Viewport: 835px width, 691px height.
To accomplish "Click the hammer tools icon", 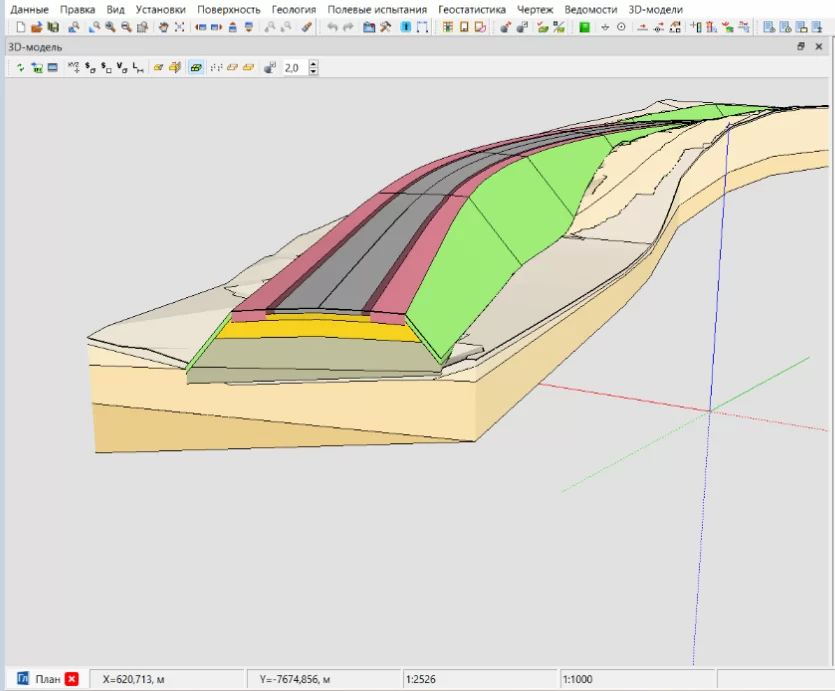I will click(386, 27).
